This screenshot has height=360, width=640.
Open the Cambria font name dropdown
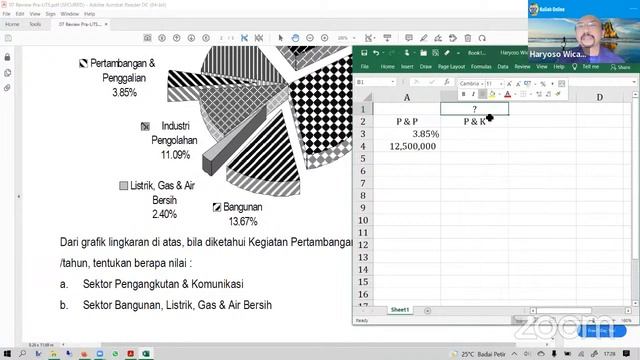[x=482, y=84]
